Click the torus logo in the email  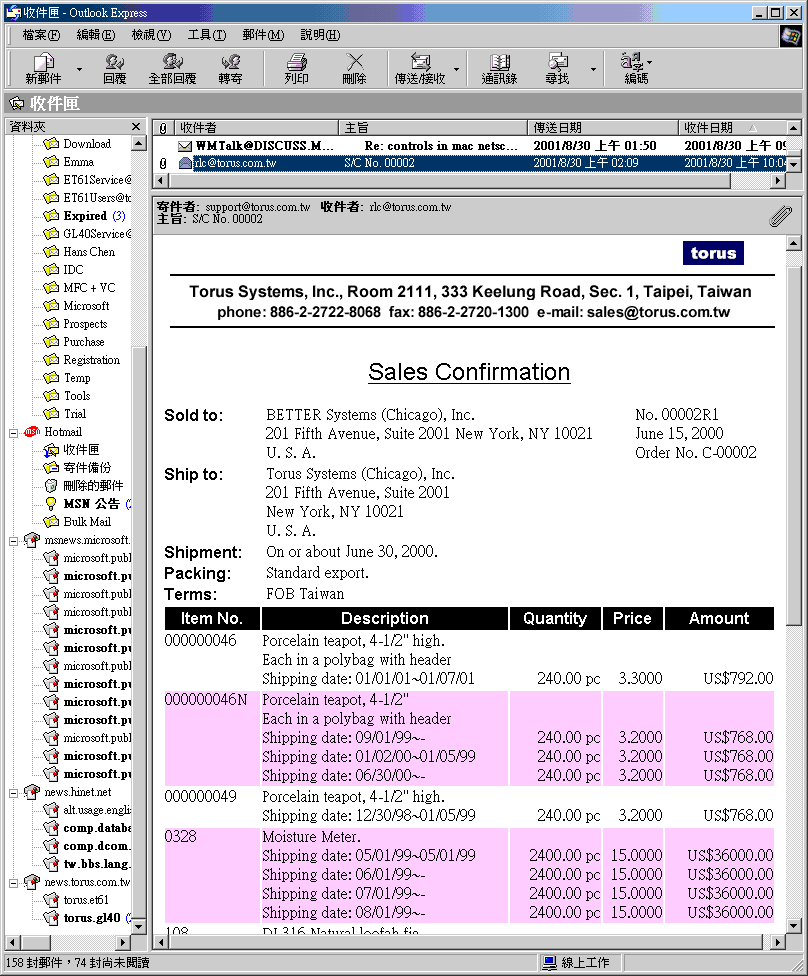coord(713,253)
